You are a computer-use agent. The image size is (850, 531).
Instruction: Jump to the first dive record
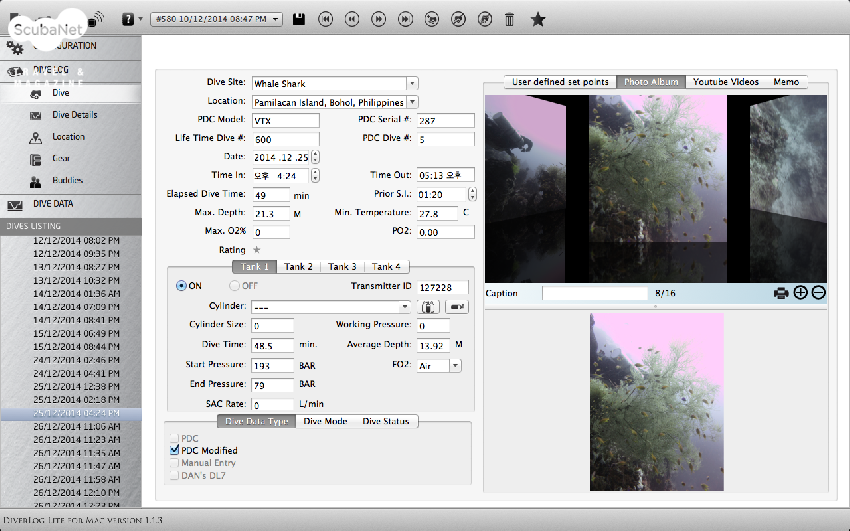(x=325, y=19)
